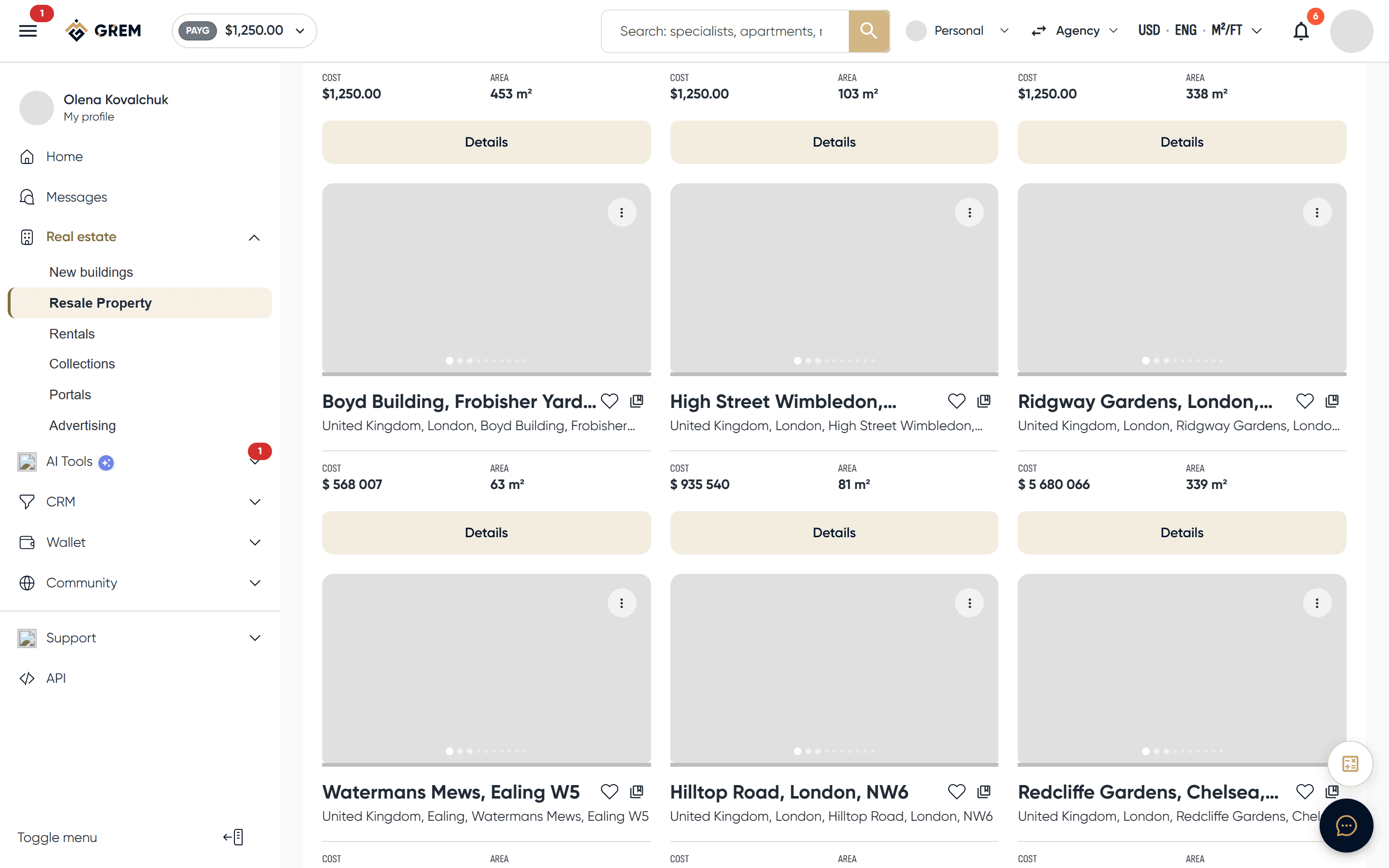Favorite High Street Wimbledon with heart

(957, 401)
